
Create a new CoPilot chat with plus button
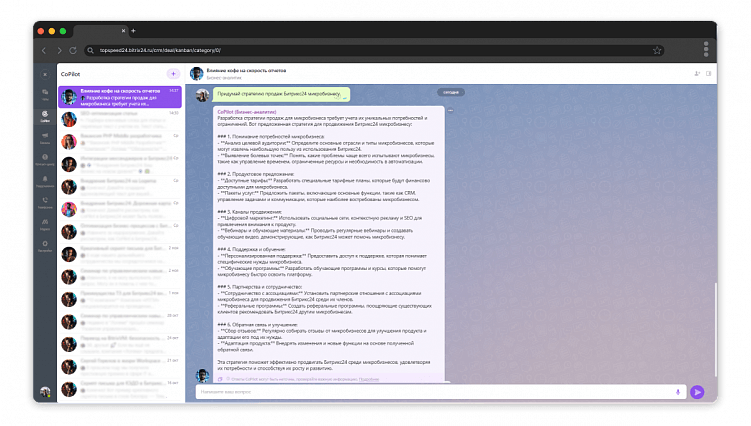pos(173,74)
